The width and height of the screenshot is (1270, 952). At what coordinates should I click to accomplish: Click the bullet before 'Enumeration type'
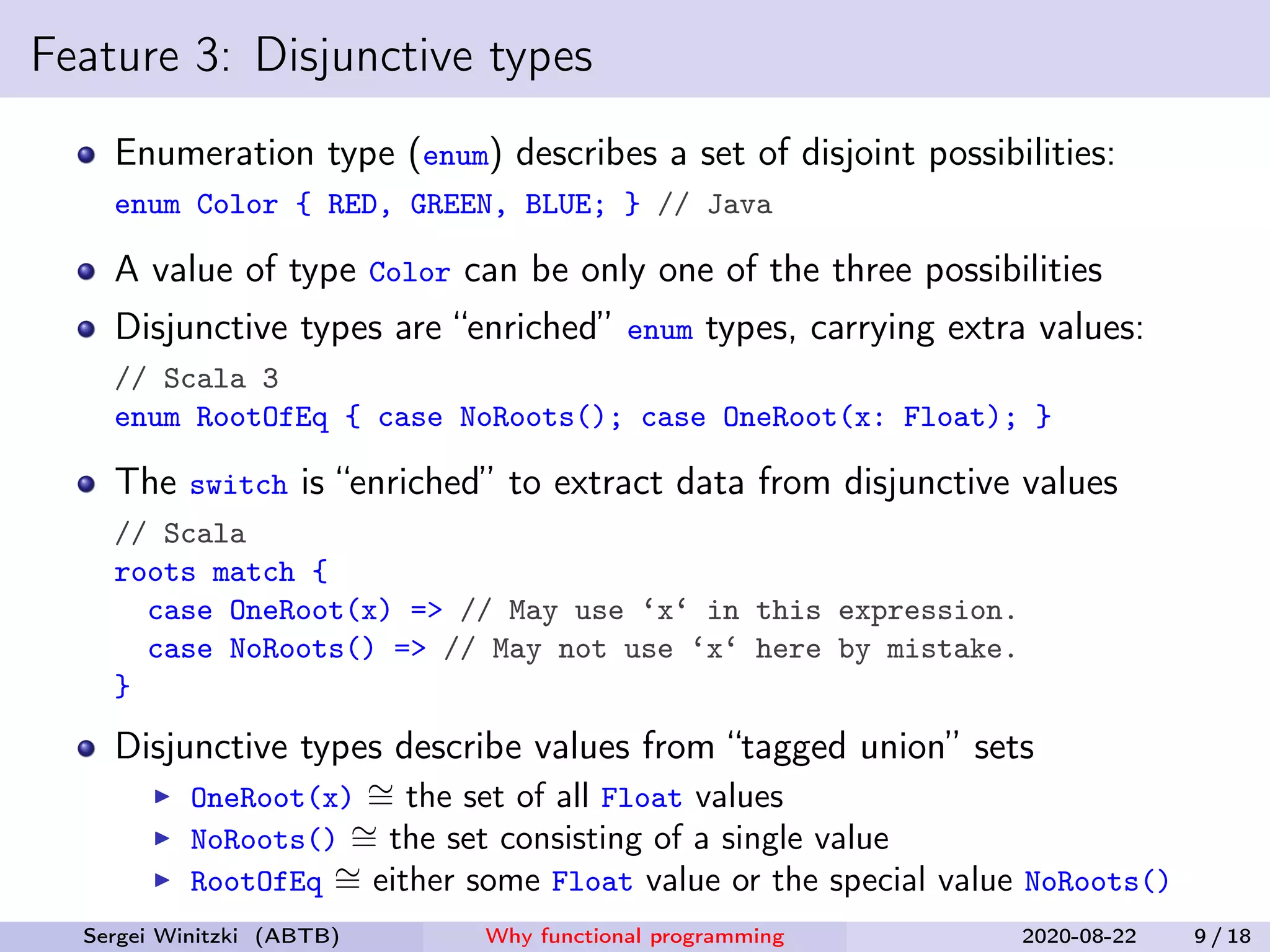86,154
